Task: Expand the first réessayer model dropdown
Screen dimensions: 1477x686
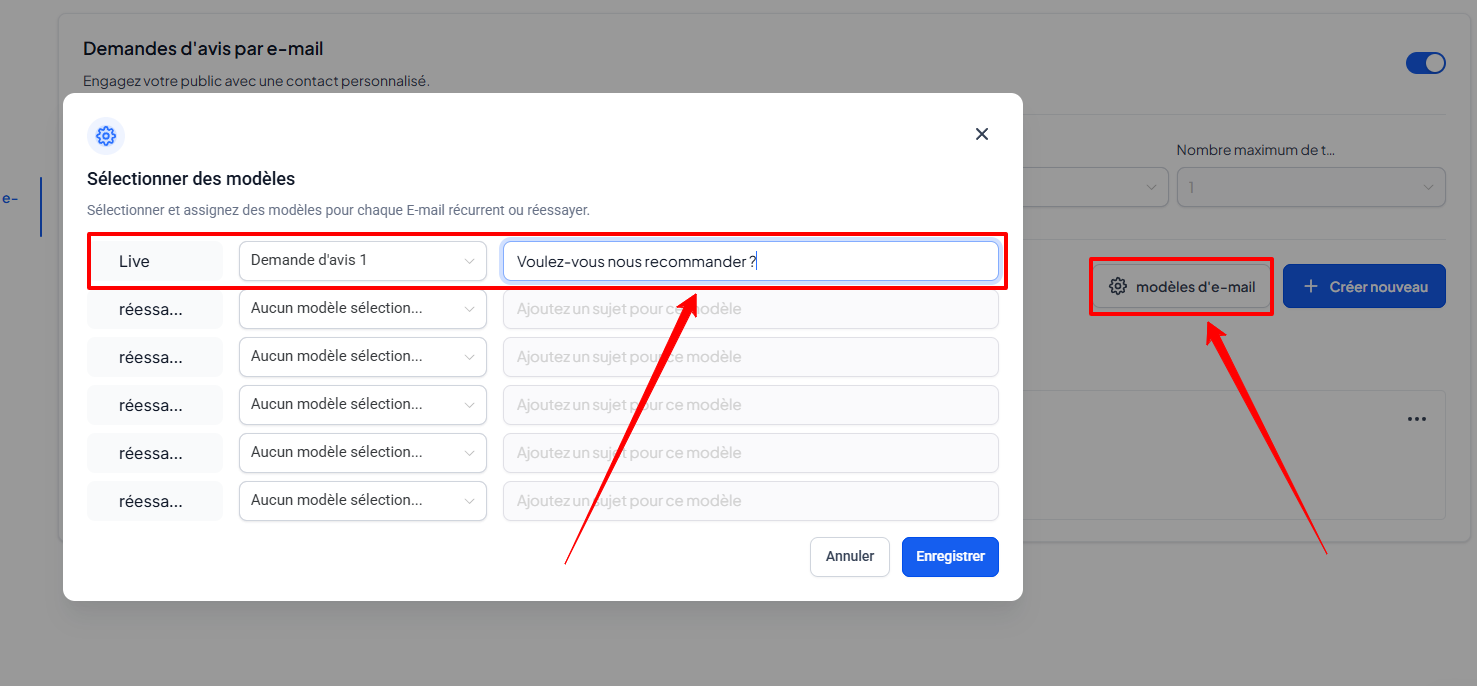Action: coord(362,309)
